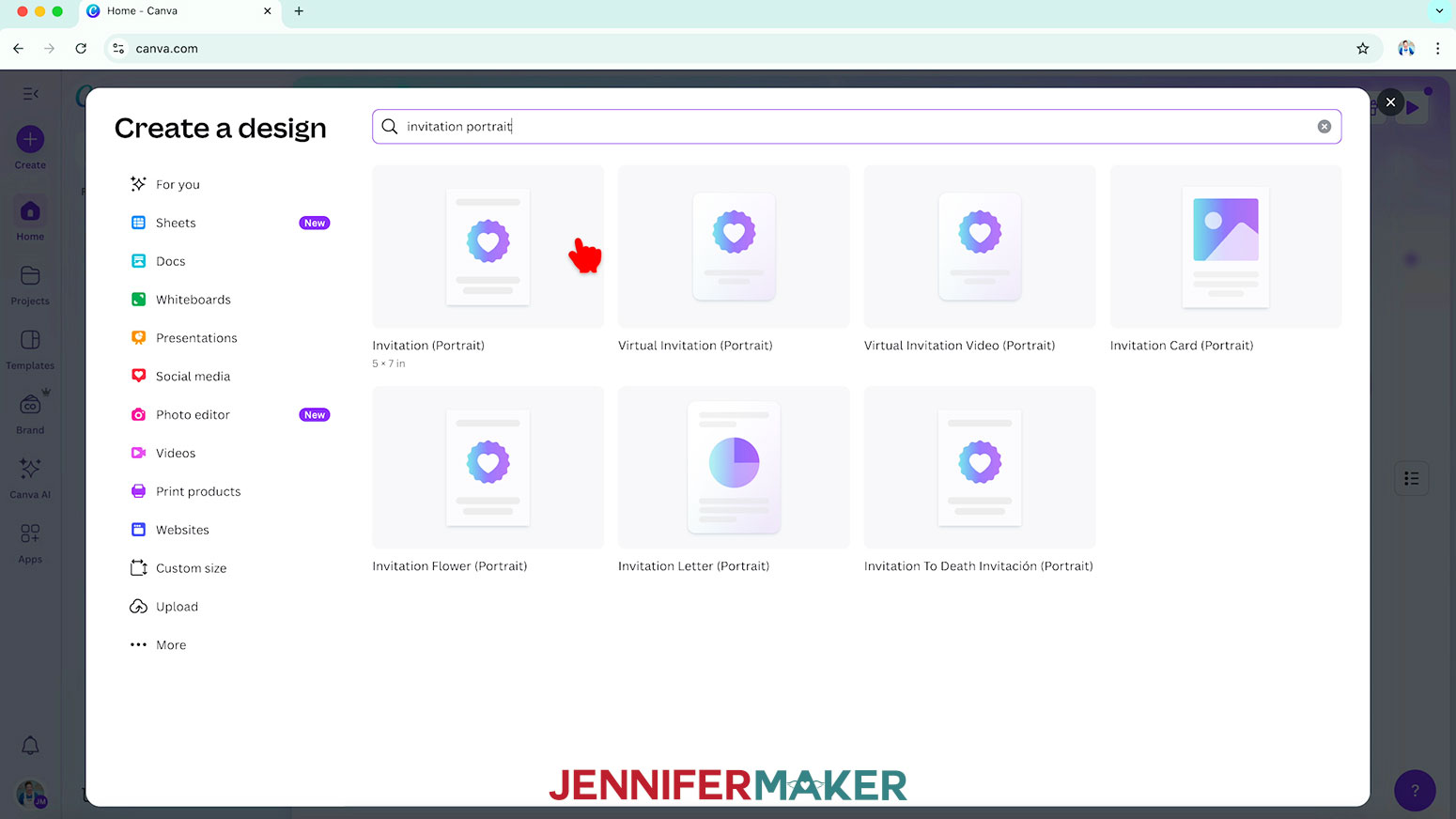1456x819 pixels.
Task: Open Chrome's three-dot menu
Action: pos(1437,49)
